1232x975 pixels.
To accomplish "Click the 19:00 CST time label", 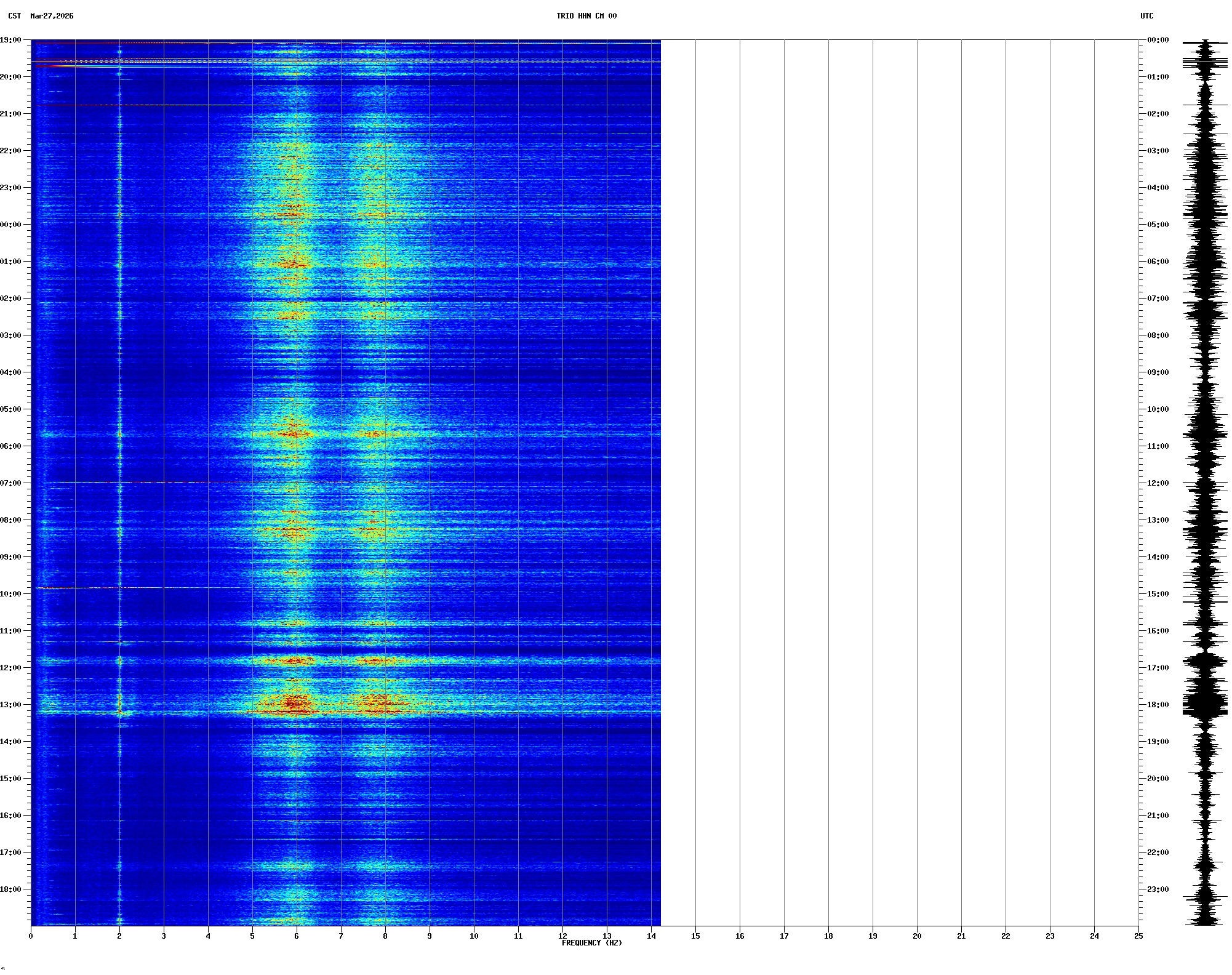I will (x=11, y=40).
